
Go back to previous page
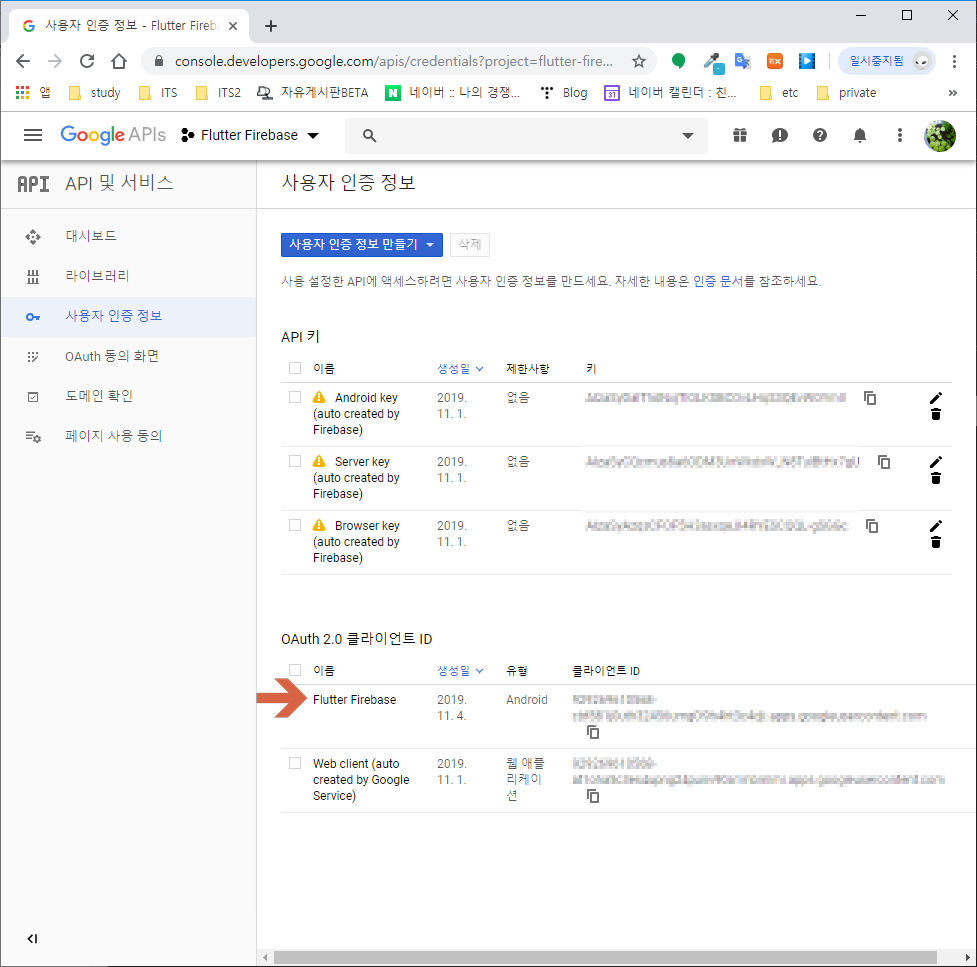[23, 61]
